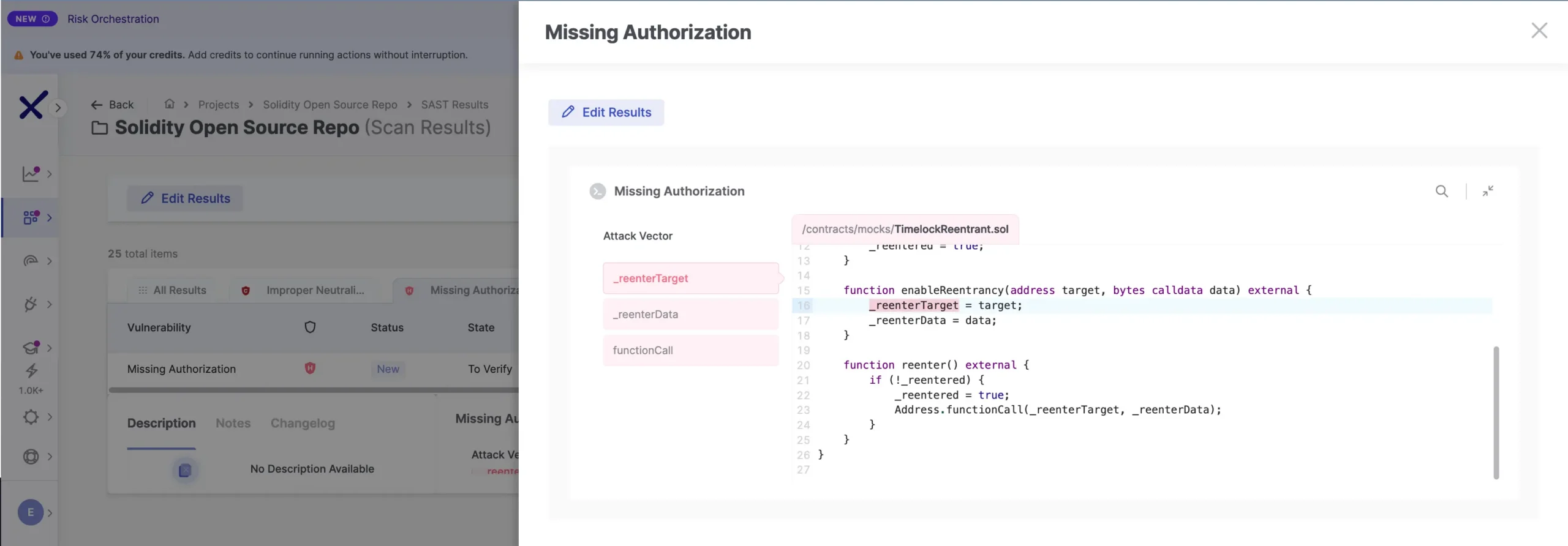
Task: Select functionCall attack vector step
Action: [690, 351]
